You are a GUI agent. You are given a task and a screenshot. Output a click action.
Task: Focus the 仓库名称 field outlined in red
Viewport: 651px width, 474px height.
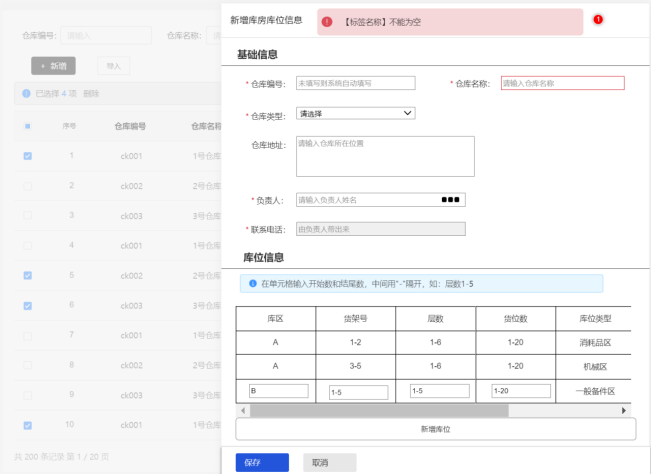click(563, 83)
